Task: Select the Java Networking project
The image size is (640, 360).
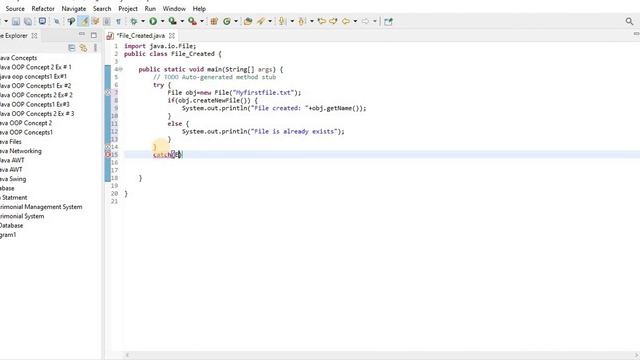Action: 20,151
